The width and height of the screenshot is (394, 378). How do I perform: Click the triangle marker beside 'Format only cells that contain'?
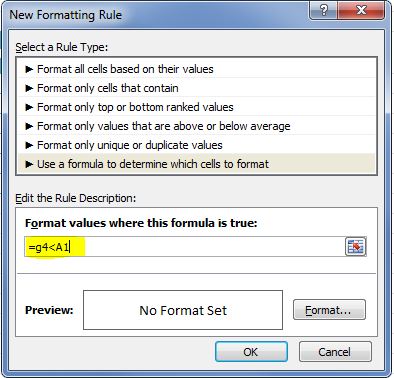click(29, 88)
